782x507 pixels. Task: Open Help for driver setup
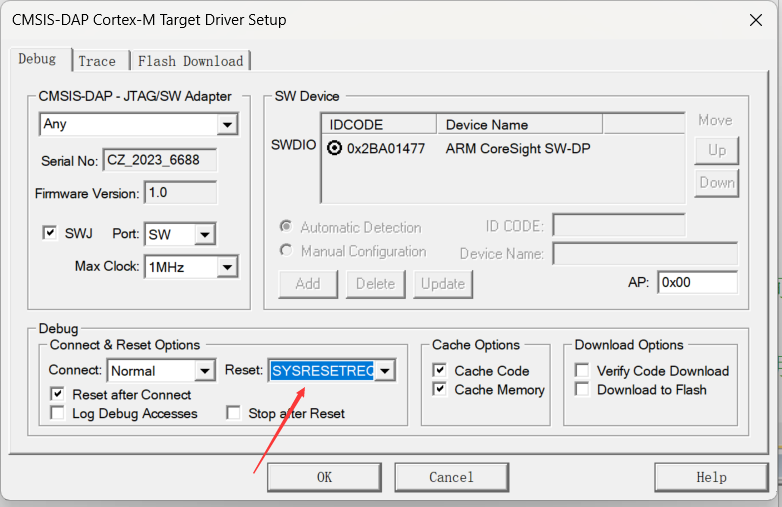point(711,477)
